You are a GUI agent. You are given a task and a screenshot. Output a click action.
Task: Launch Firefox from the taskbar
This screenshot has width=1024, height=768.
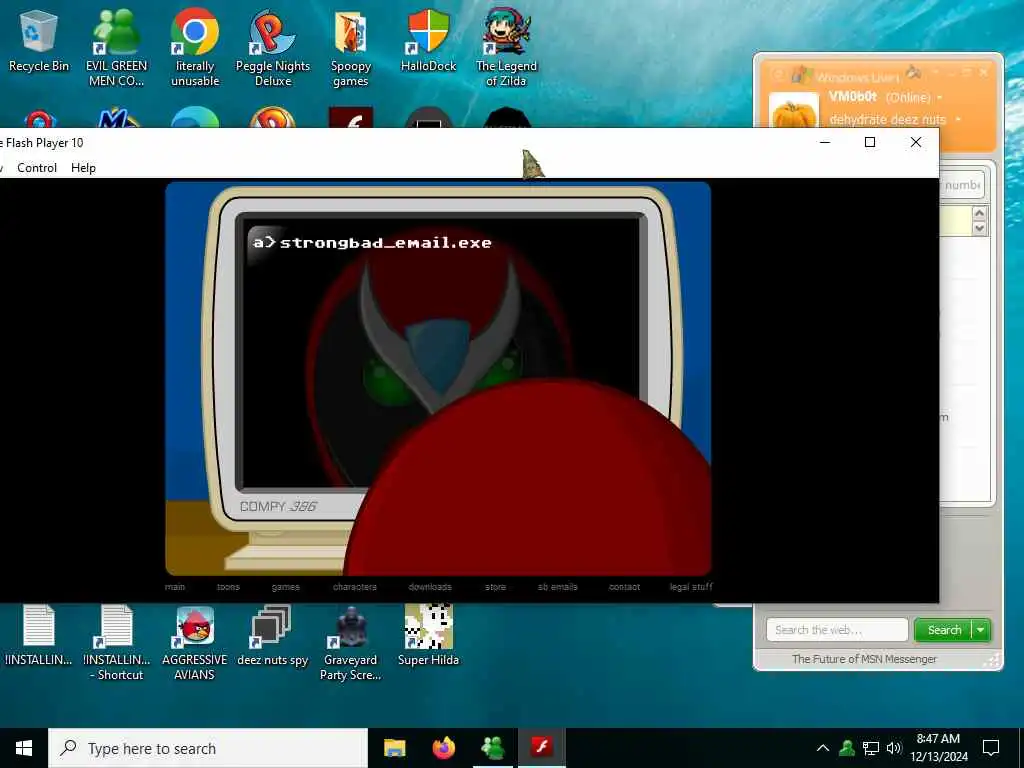point(443,748)
